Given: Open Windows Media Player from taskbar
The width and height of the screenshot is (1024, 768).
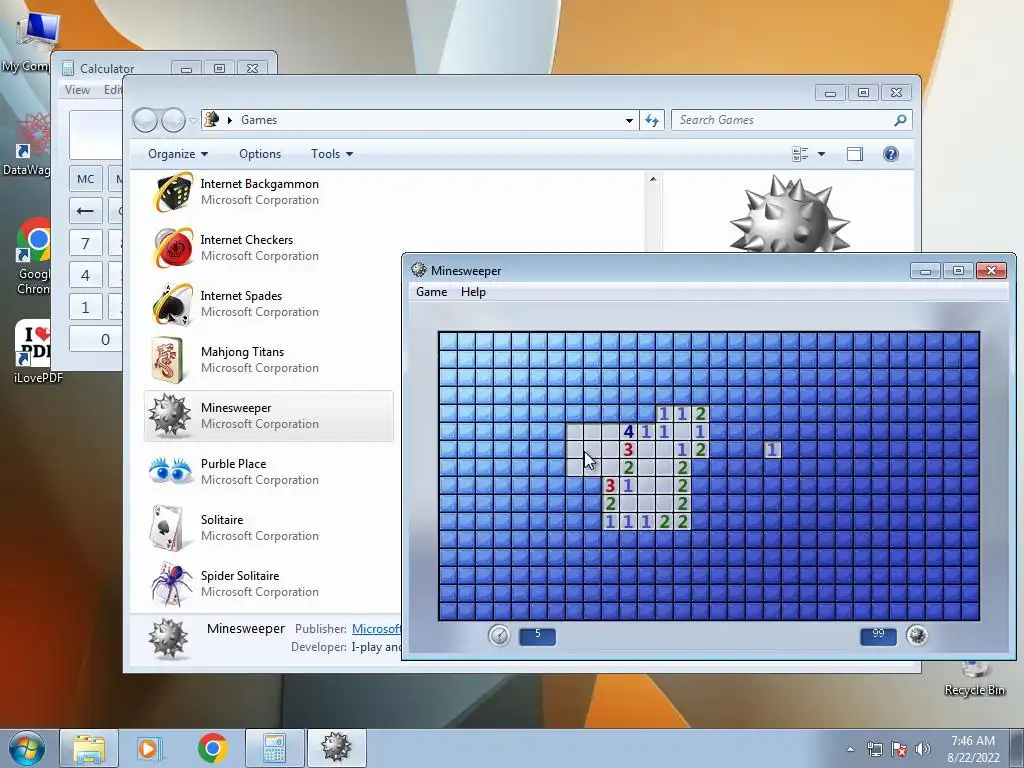Looking at the screenshot, I should point(150,748).
